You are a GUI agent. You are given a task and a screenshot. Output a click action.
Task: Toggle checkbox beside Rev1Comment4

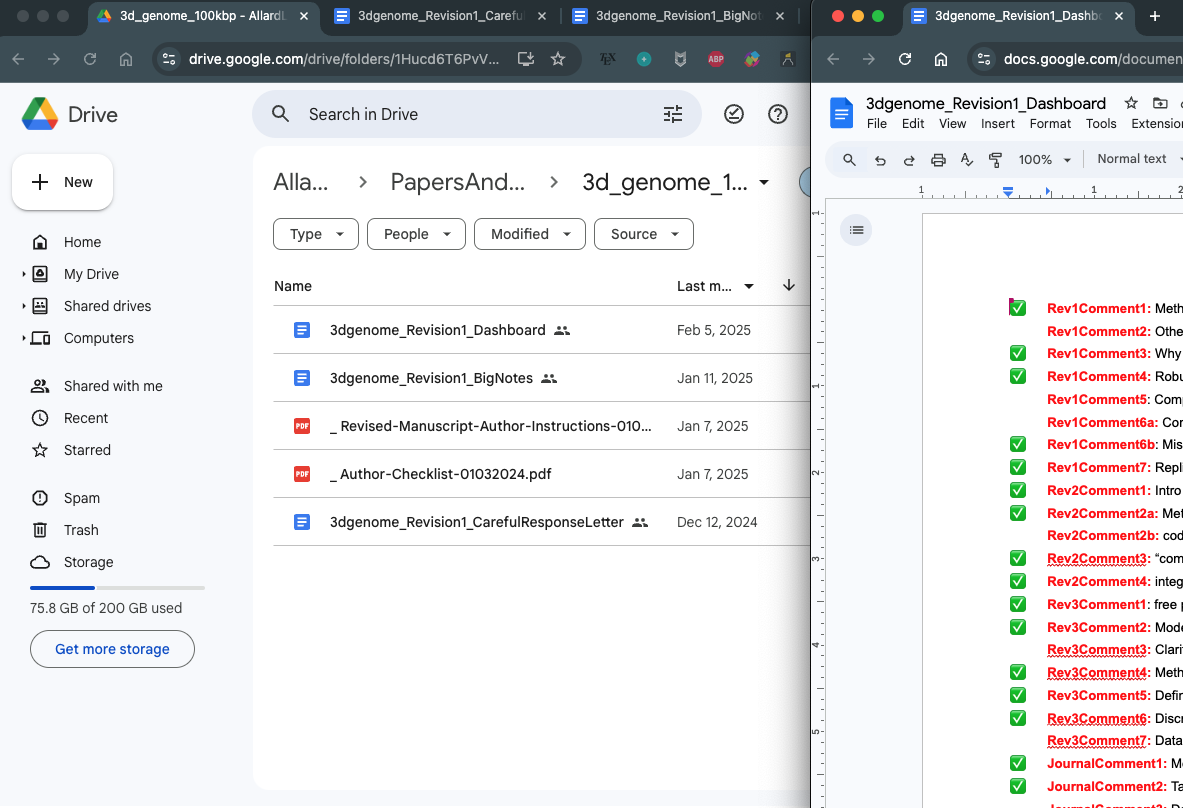pyautogui.click(x=1018, y=376)
